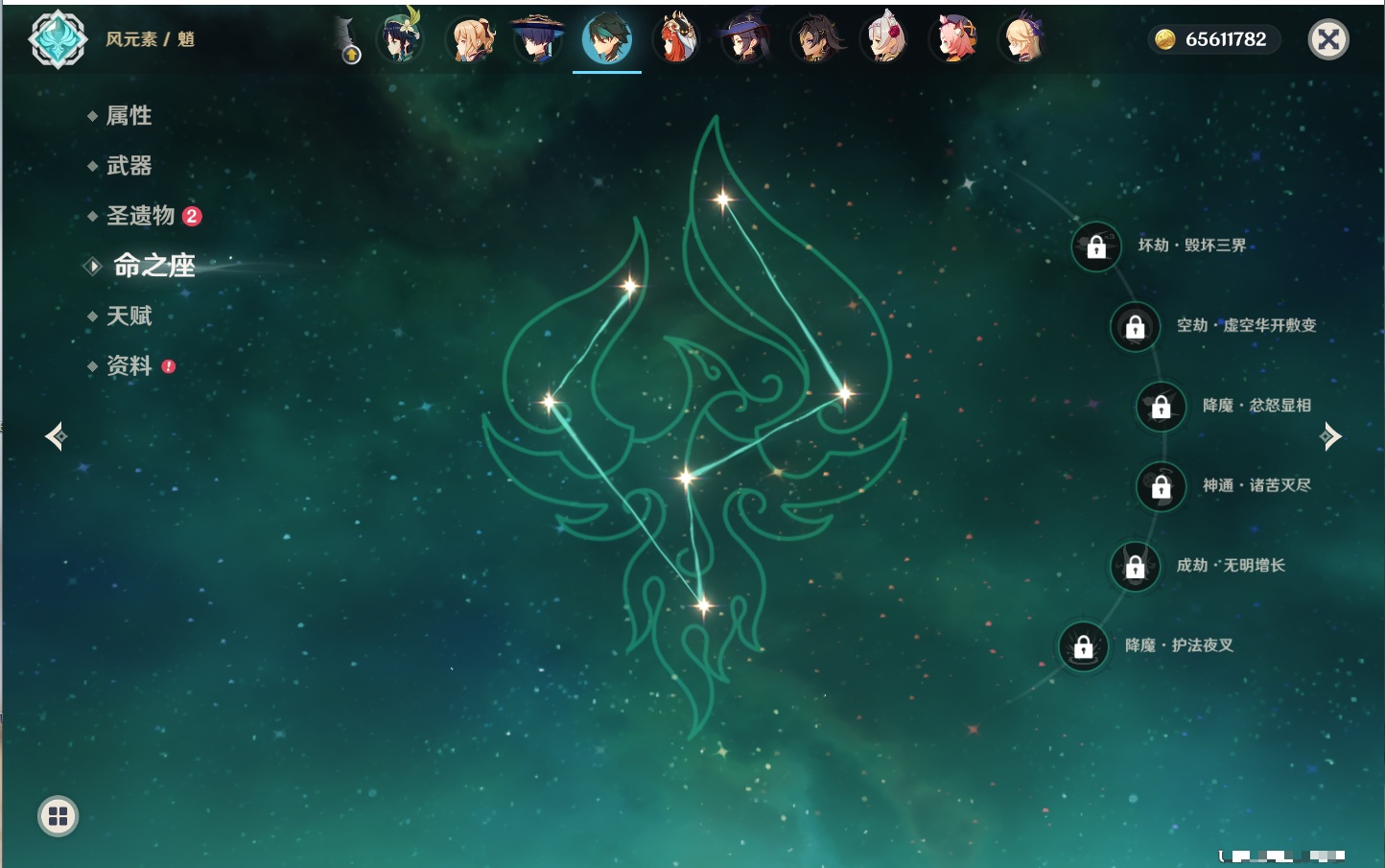1385x868 pixels.
Task: Click the 成劫·无明增长 constellation label
Action: tap(1231, 565)
